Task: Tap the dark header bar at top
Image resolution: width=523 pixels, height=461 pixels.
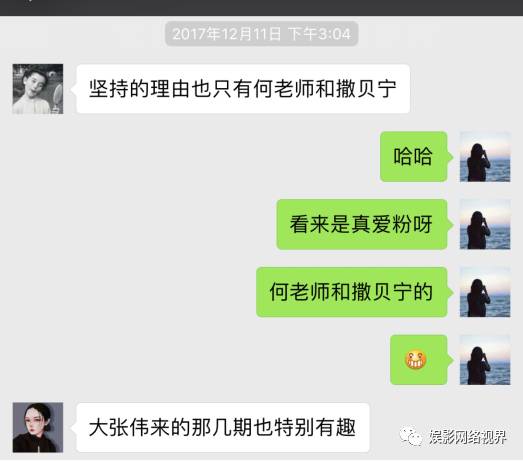Action: [262, 8]
